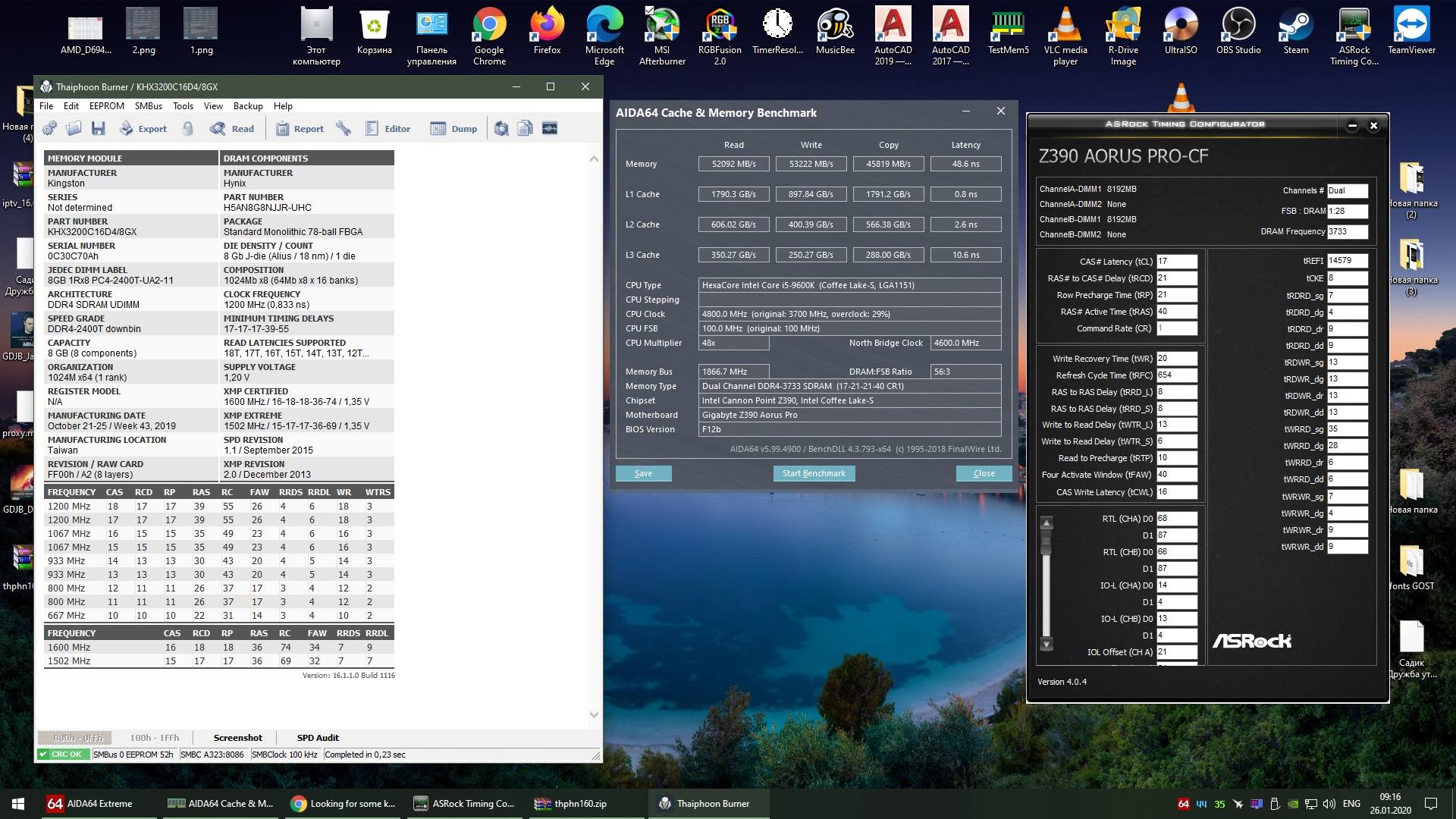
Task: Click the ASRock RTL list scroll down arrow
Action: pyautogui.click(x=1046, y=645)
